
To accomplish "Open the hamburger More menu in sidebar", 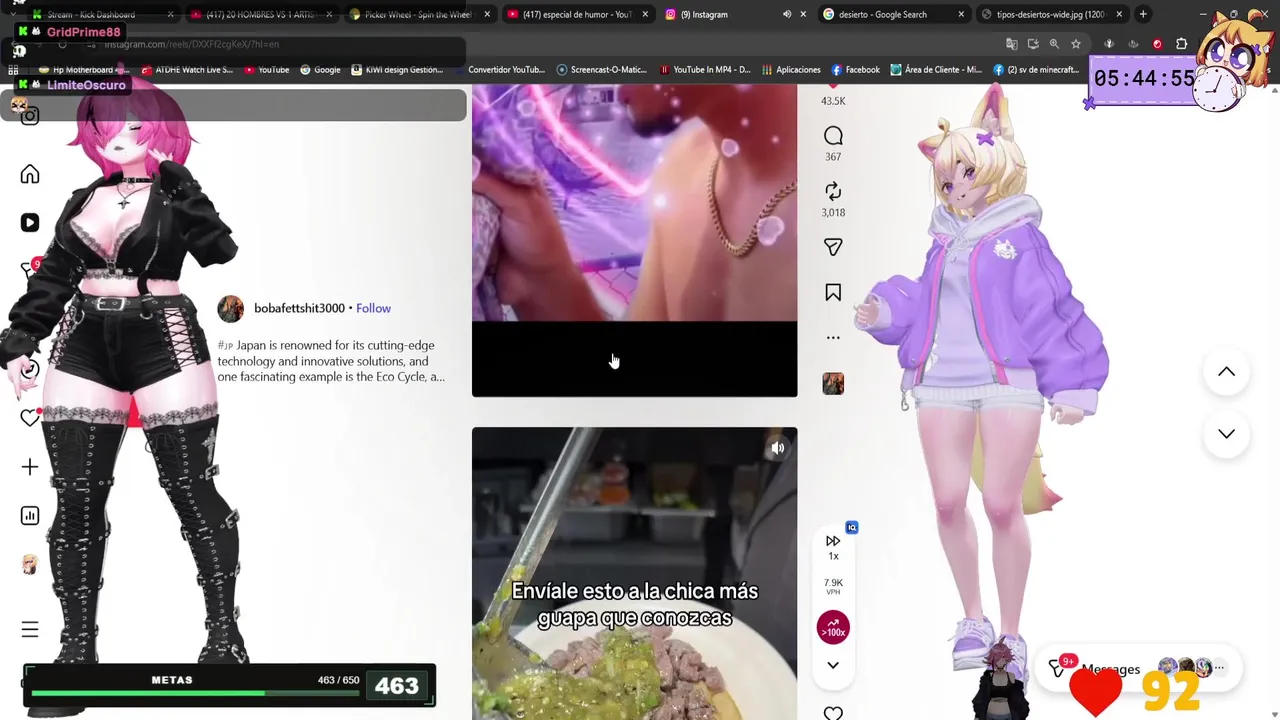I will click(x=30, y=629).
